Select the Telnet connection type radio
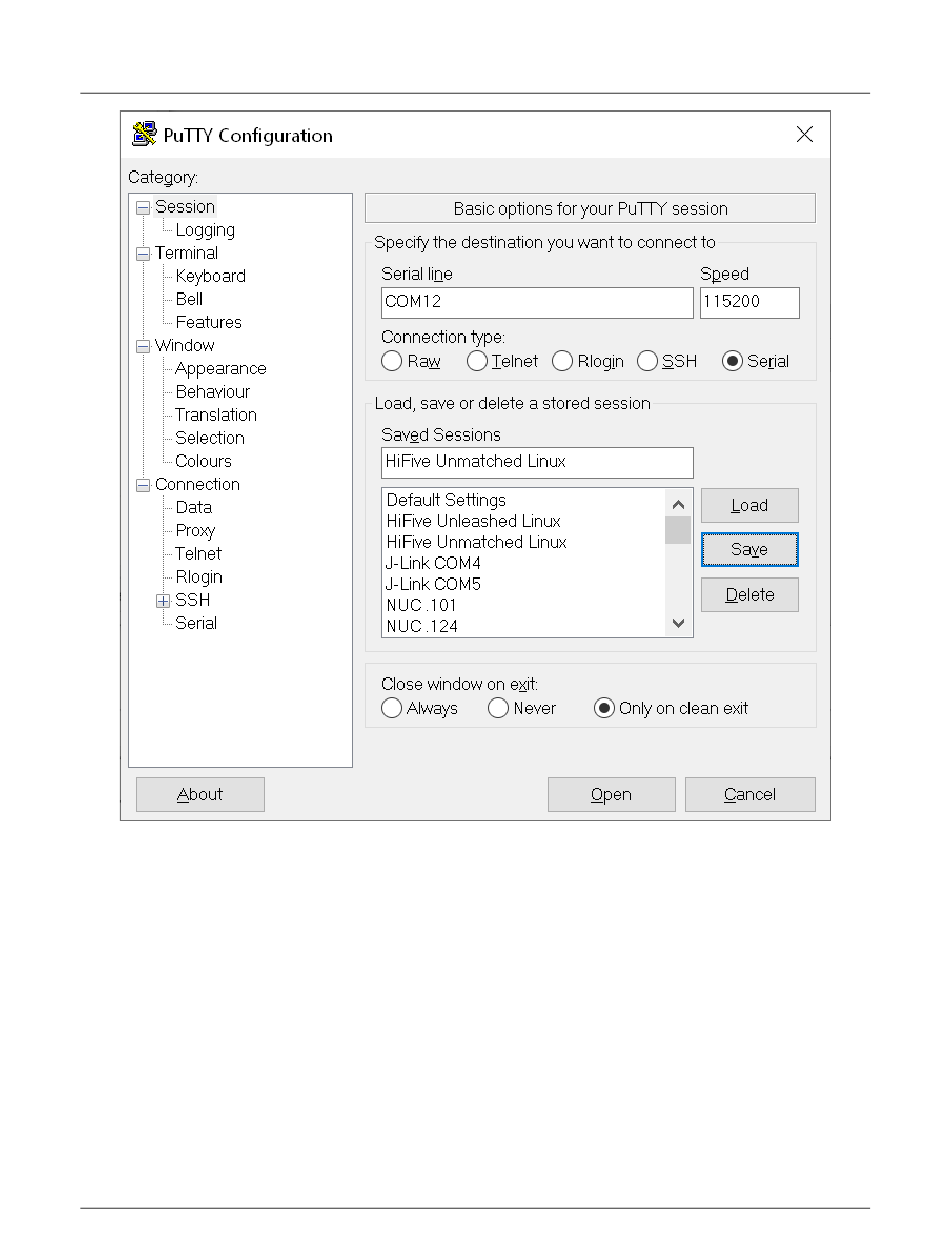The width and height of the screenshot is (950, 1254). coord(477,361)
